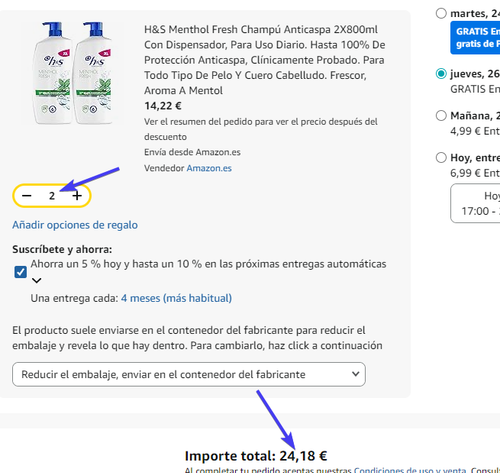Click the quantity value 2 field

(x=52, y=196)
